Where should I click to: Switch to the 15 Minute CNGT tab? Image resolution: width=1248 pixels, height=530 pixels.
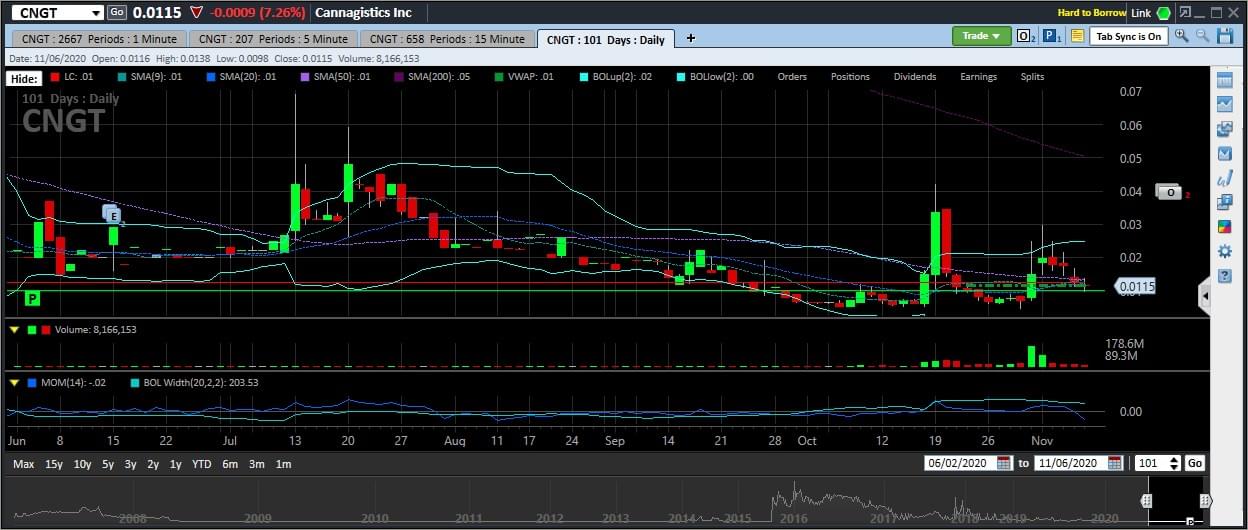[x=446, y=39]
